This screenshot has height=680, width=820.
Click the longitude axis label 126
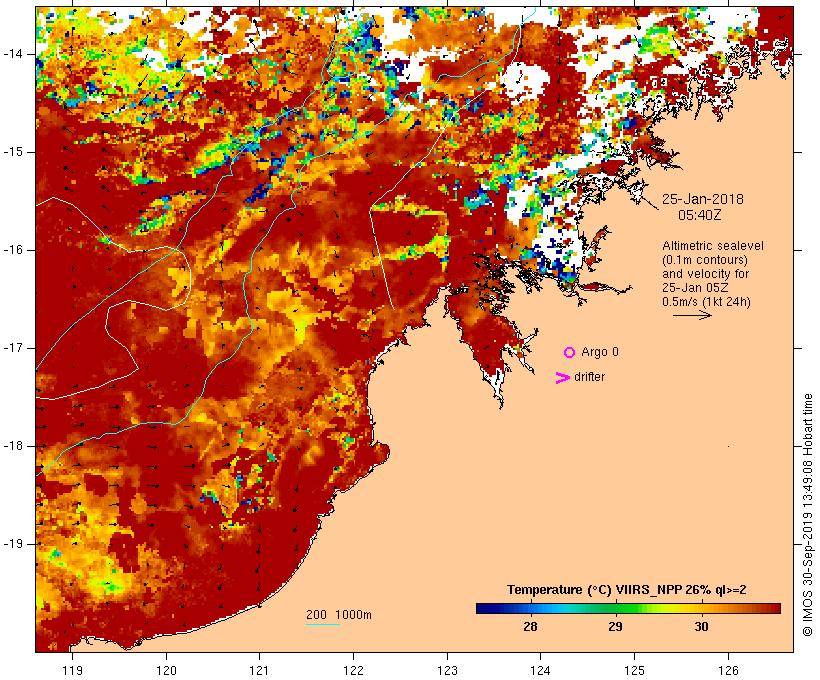click(x=728, y=670)
